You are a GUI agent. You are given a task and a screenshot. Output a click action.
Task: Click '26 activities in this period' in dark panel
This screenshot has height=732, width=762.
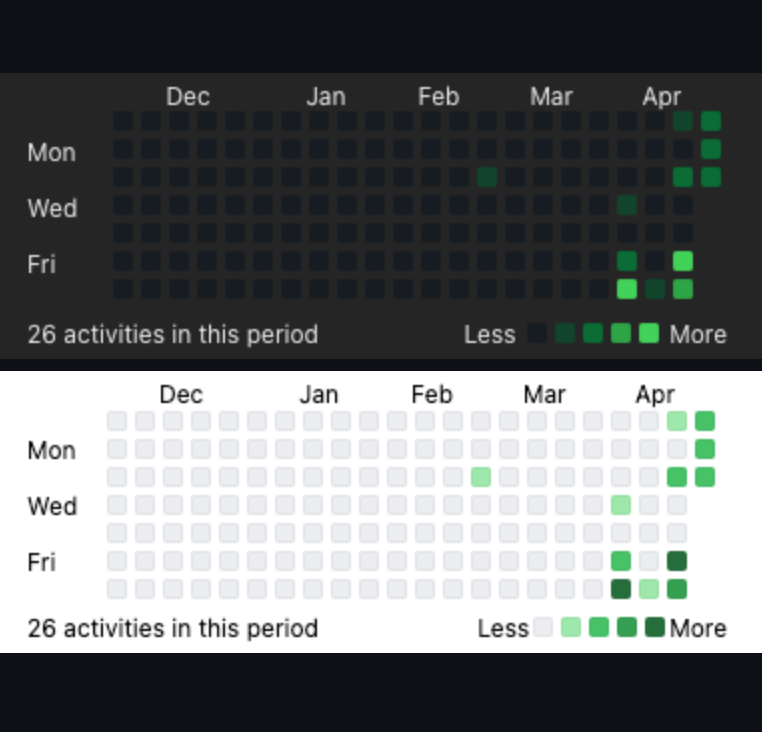point(173,334)
